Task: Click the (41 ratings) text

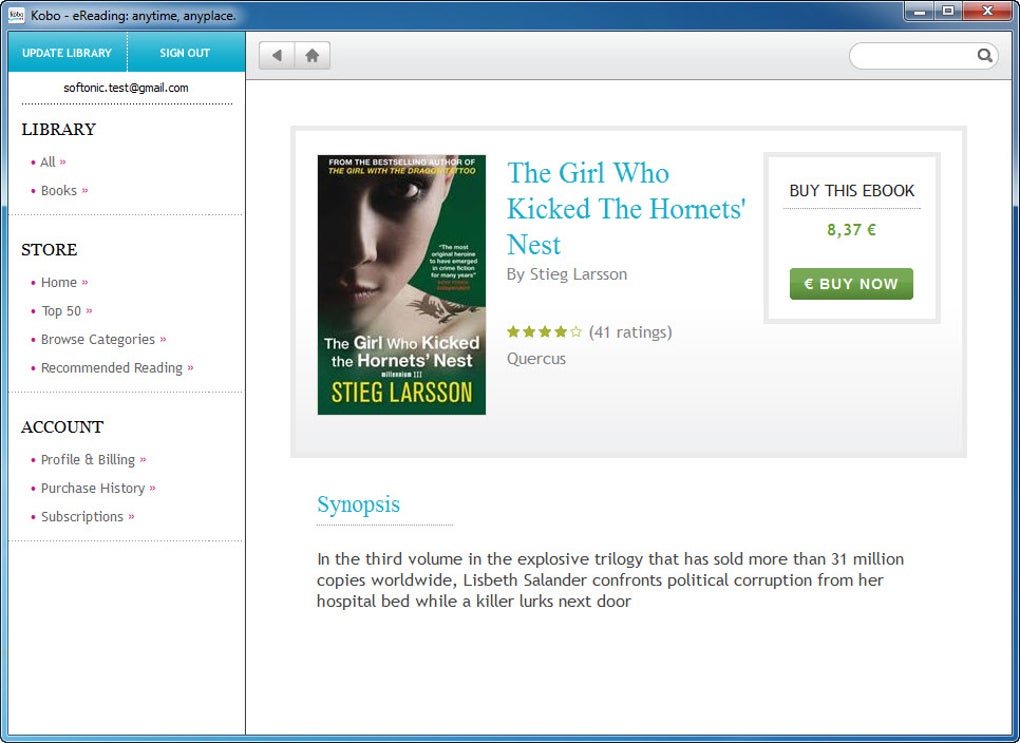Action: point(630,332)
